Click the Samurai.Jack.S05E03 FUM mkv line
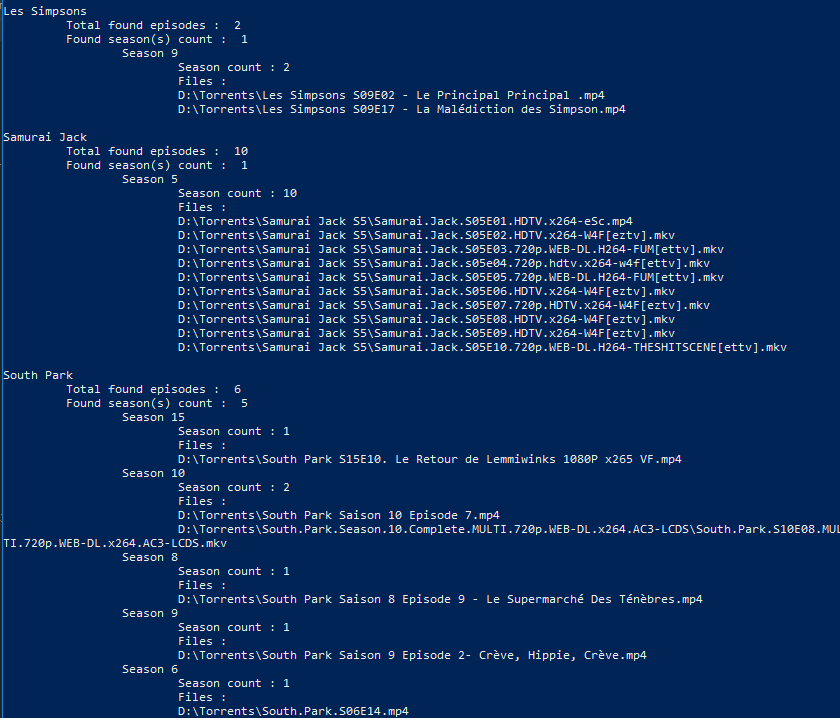This screenshot has width=840, height=718. (451, 249)
